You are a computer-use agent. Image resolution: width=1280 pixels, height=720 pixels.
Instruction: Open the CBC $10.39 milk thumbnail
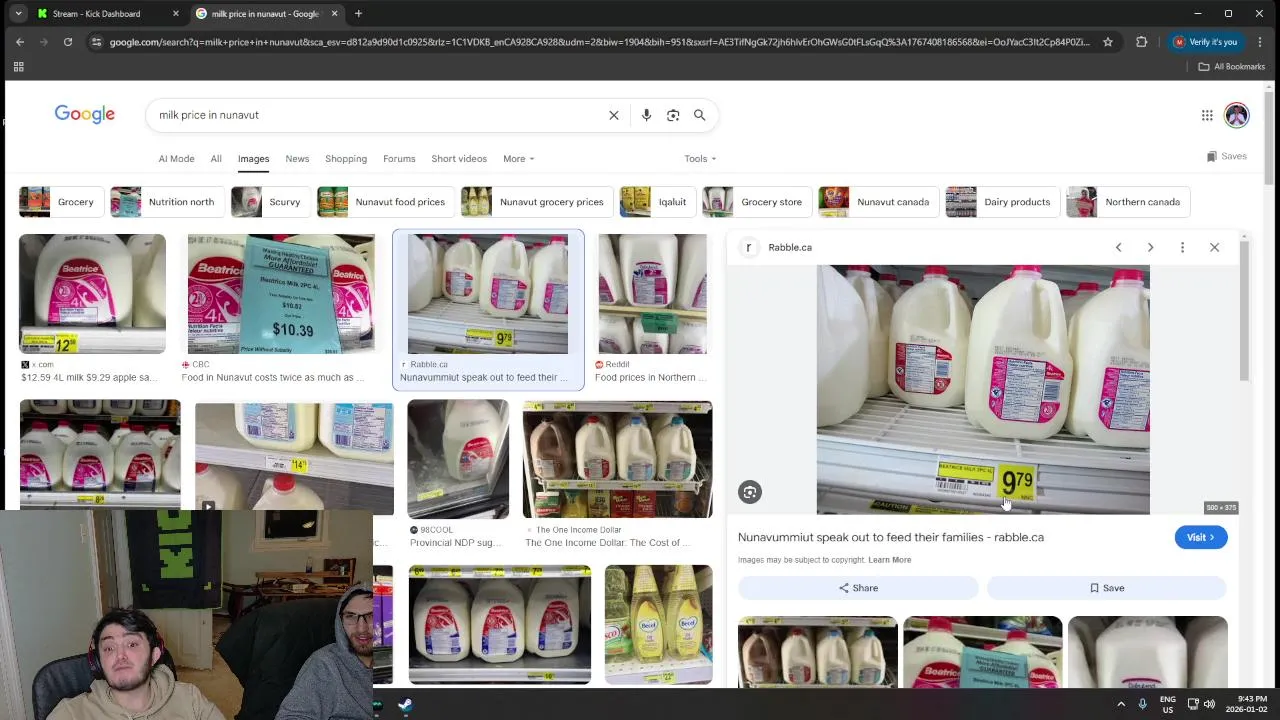point(281,294)
